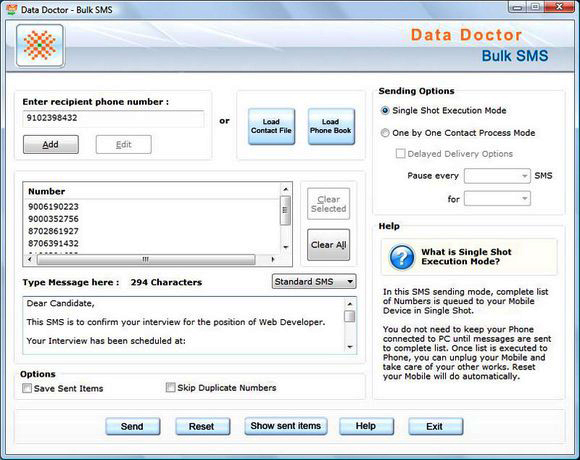Click the title bar application icon

tap(12, 9)
